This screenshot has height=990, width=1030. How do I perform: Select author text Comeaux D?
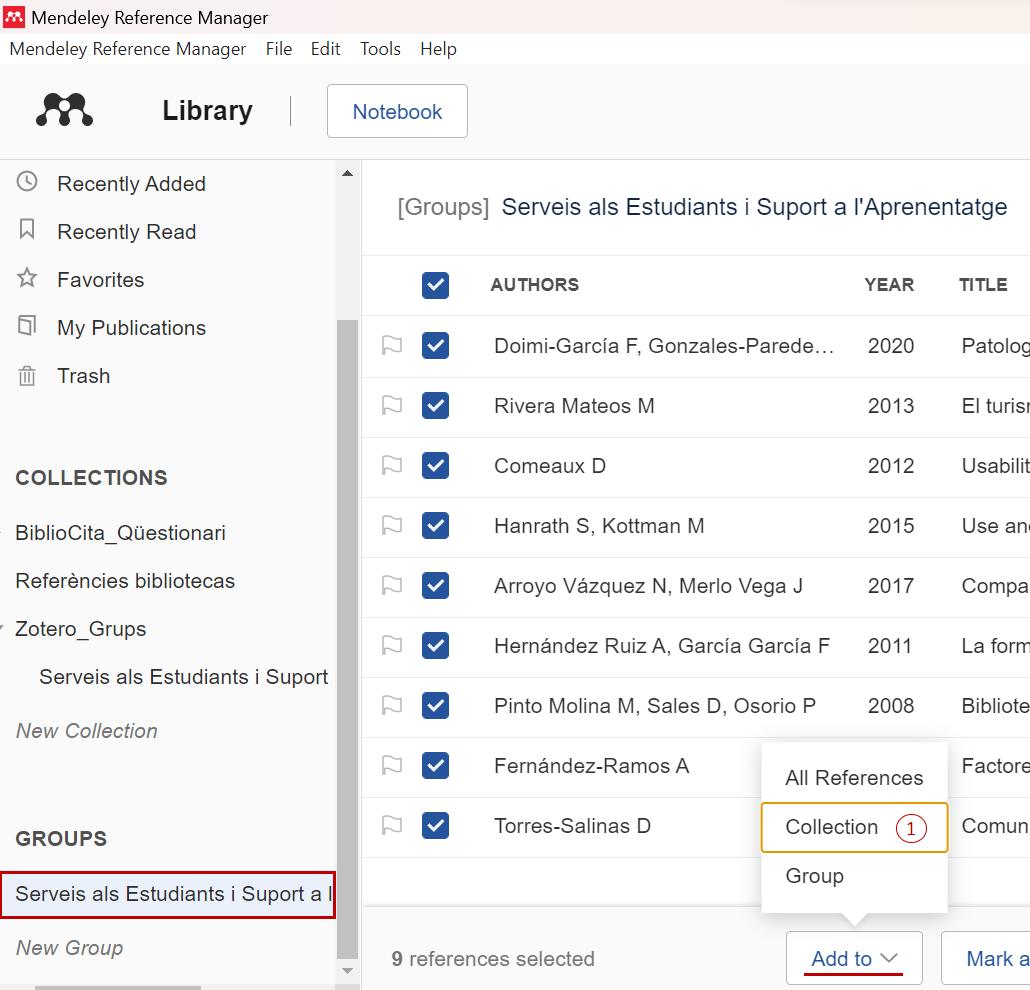coord(550,466)
